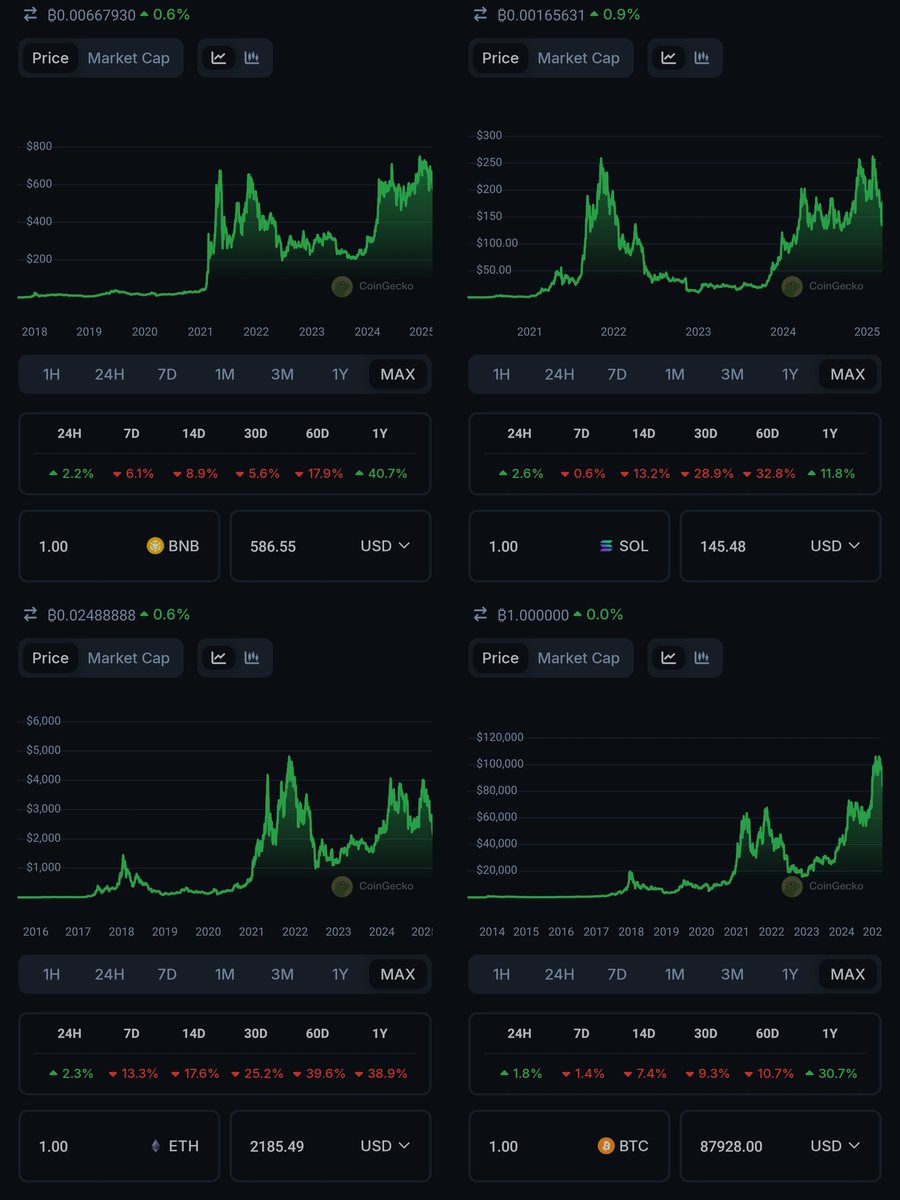Click 17.9% 60D change in BNB table
The image size is (900, 1200).
pos(319,474)
